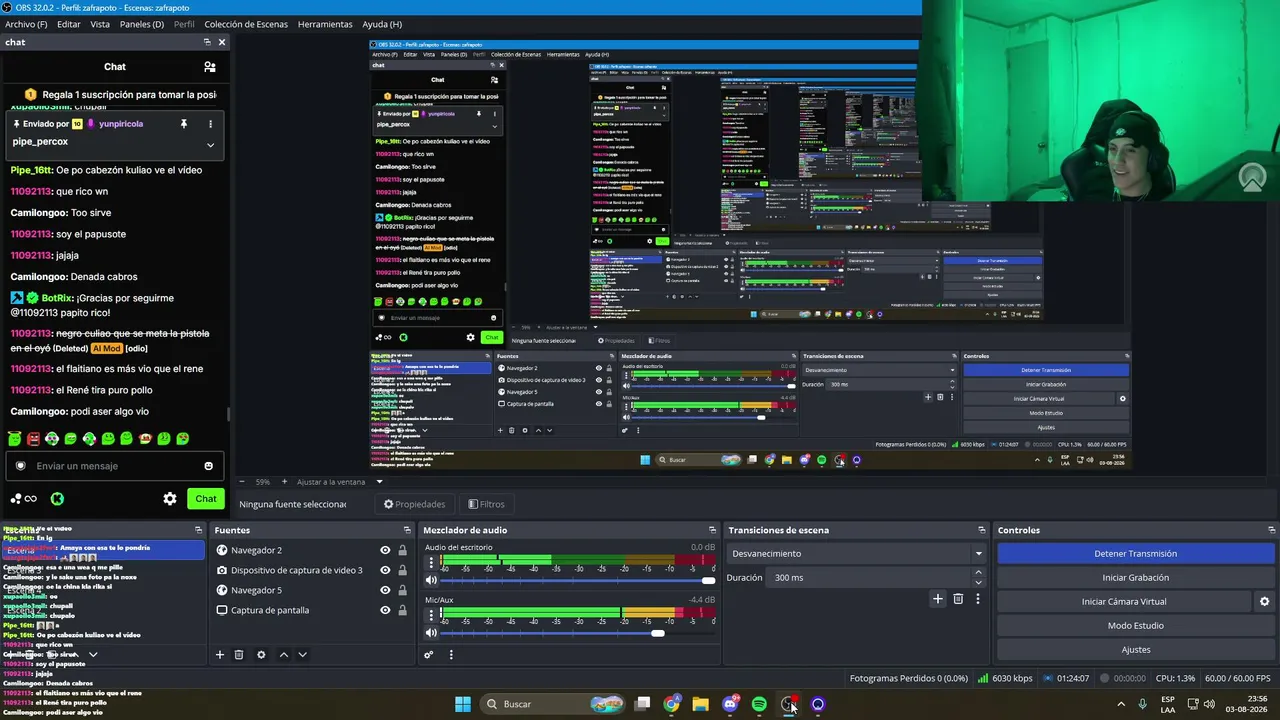Open the Herramientas menu
The width and height of the screenshot is (1280, 720).
coord(325,24)
